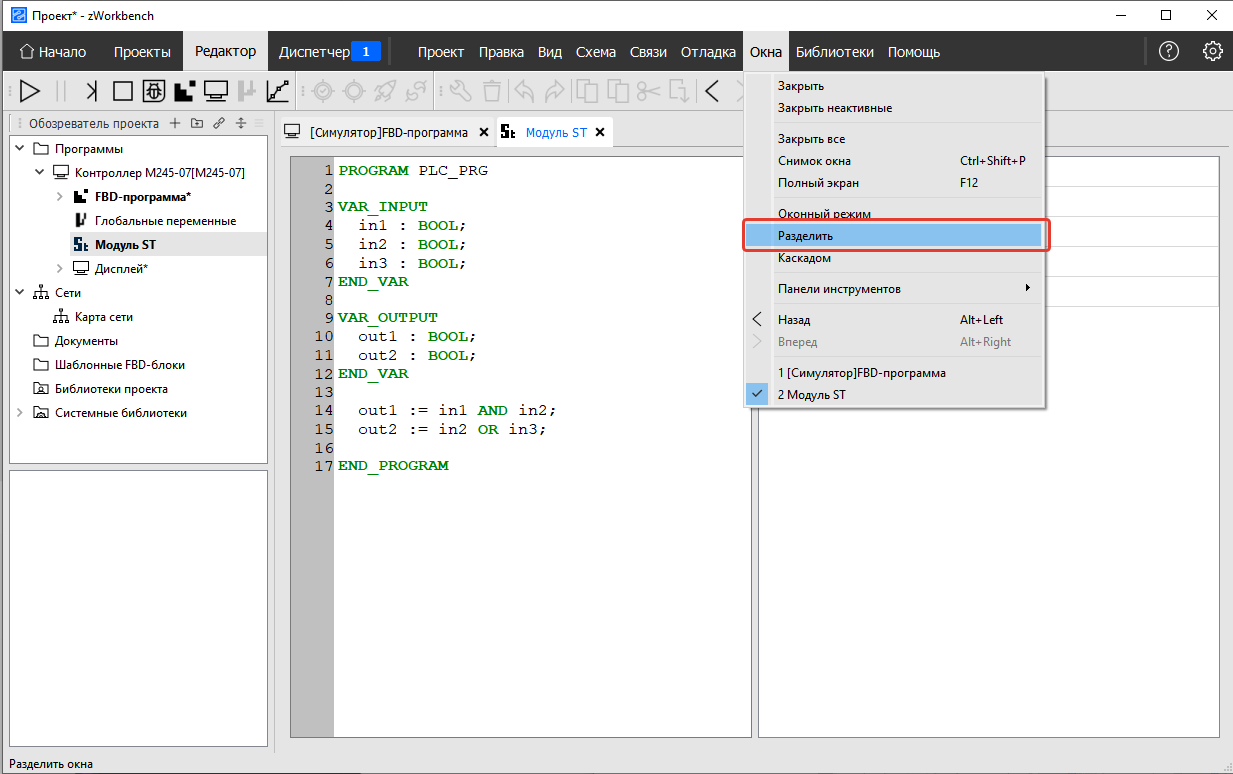
Task: Choose 'Разделить' in Окна menu
Action: [x=805, y=236]
